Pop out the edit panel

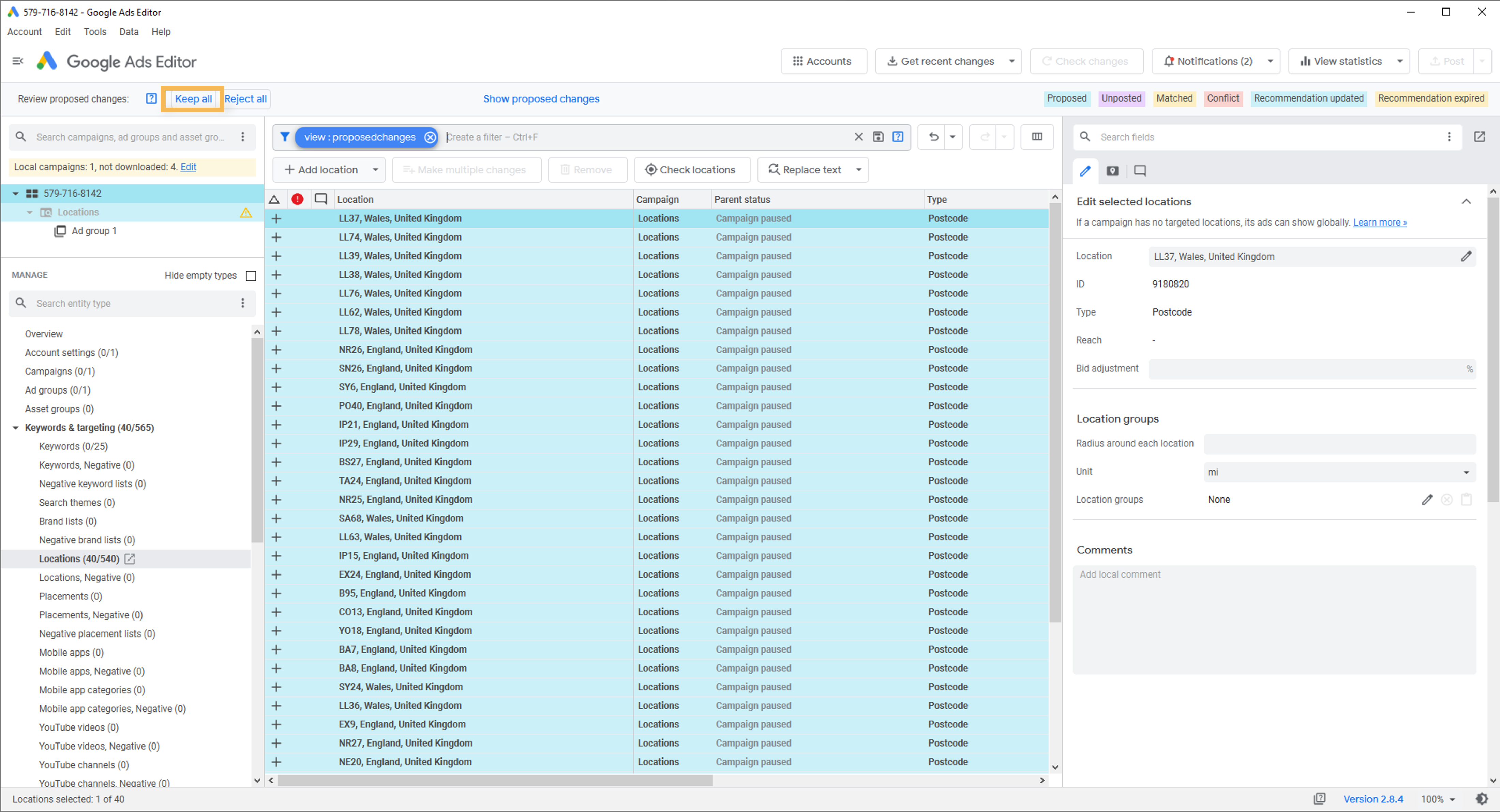tap(1479, 137)
